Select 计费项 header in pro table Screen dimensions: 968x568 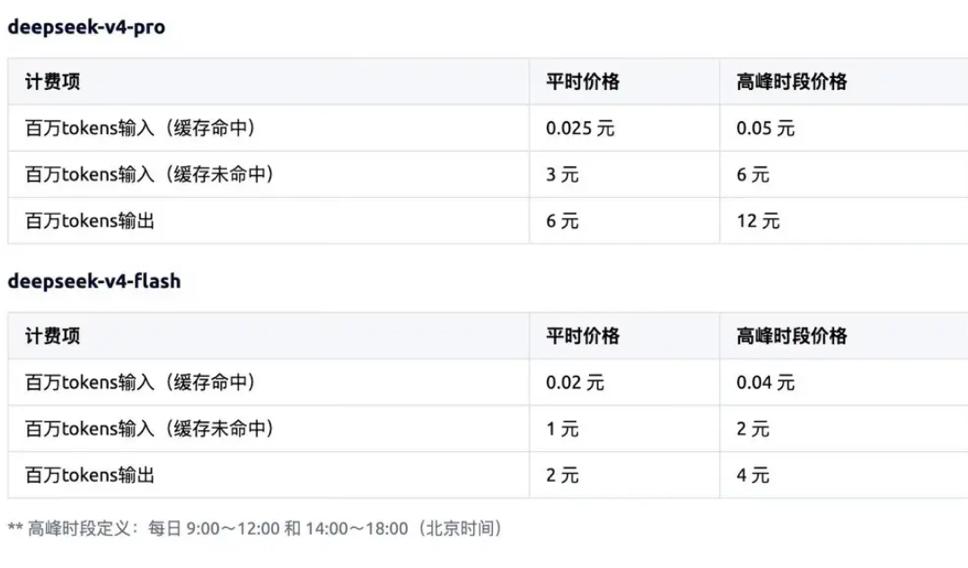point(52,81)
